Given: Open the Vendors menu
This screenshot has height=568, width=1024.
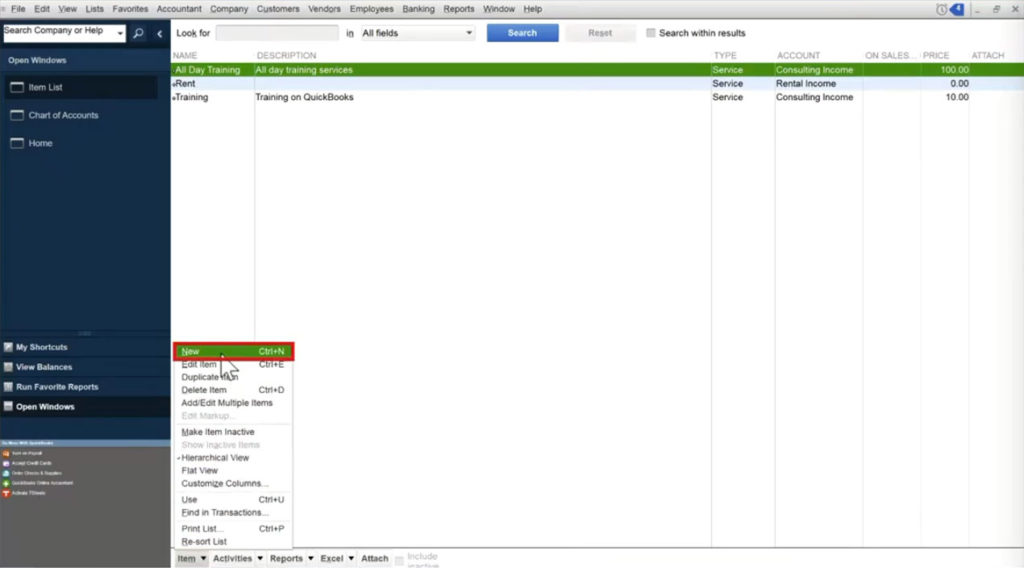Looking at the screenshot, I should click(x=324, y=9).
